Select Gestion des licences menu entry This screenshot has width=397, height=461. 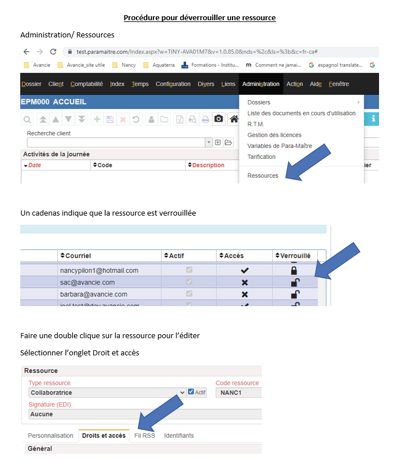274,135
